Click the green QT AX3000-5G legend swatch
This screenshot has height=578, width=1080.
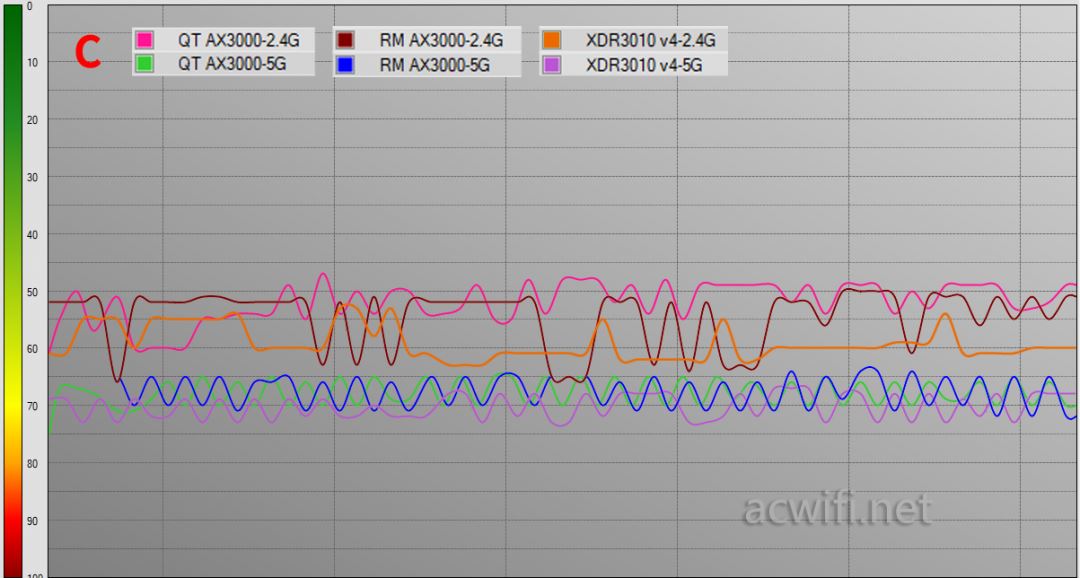(x=145, y=64)
